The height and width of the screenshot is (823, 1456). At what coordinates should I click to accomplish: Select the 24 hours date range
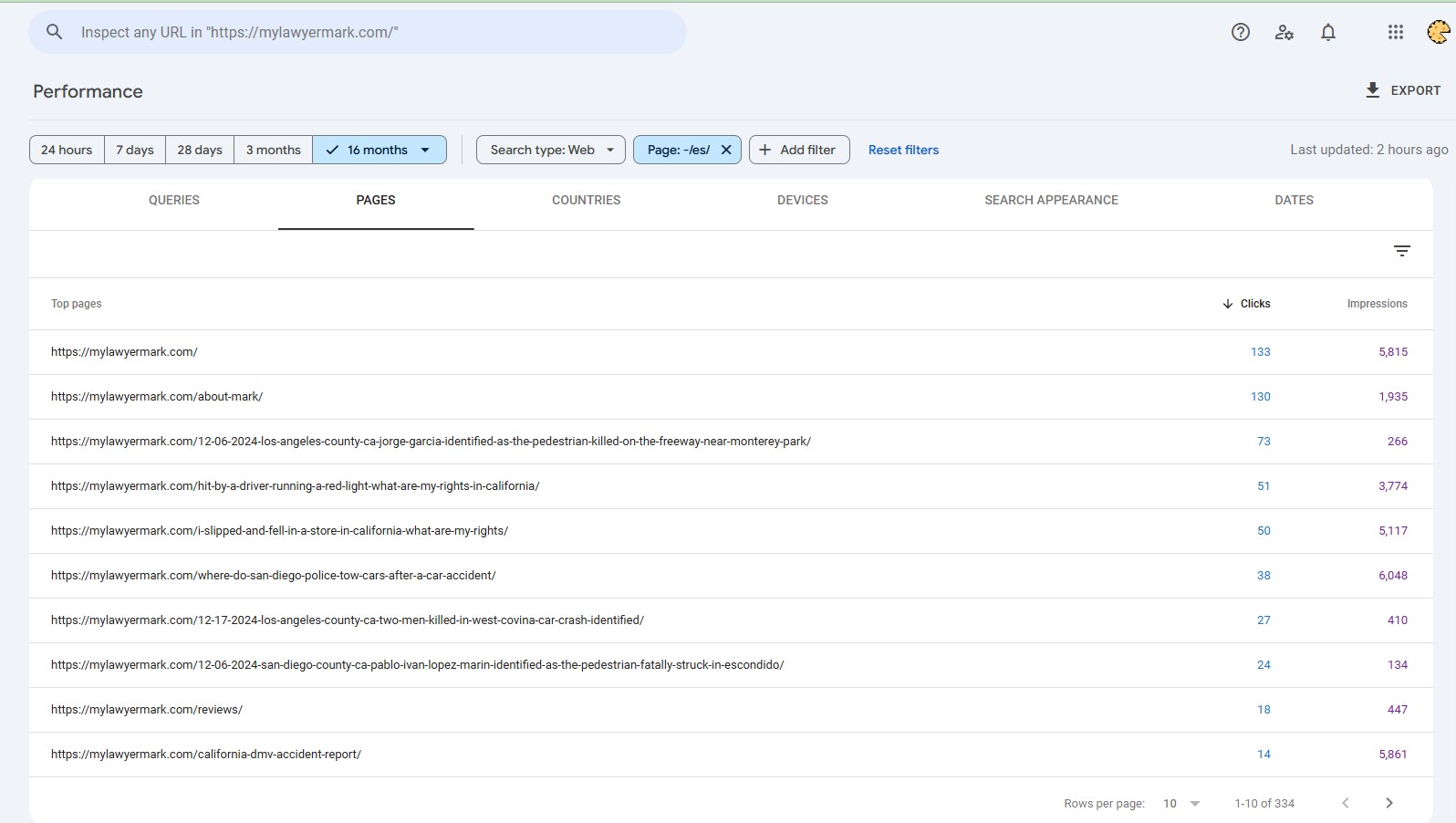(x=67, y=150)
